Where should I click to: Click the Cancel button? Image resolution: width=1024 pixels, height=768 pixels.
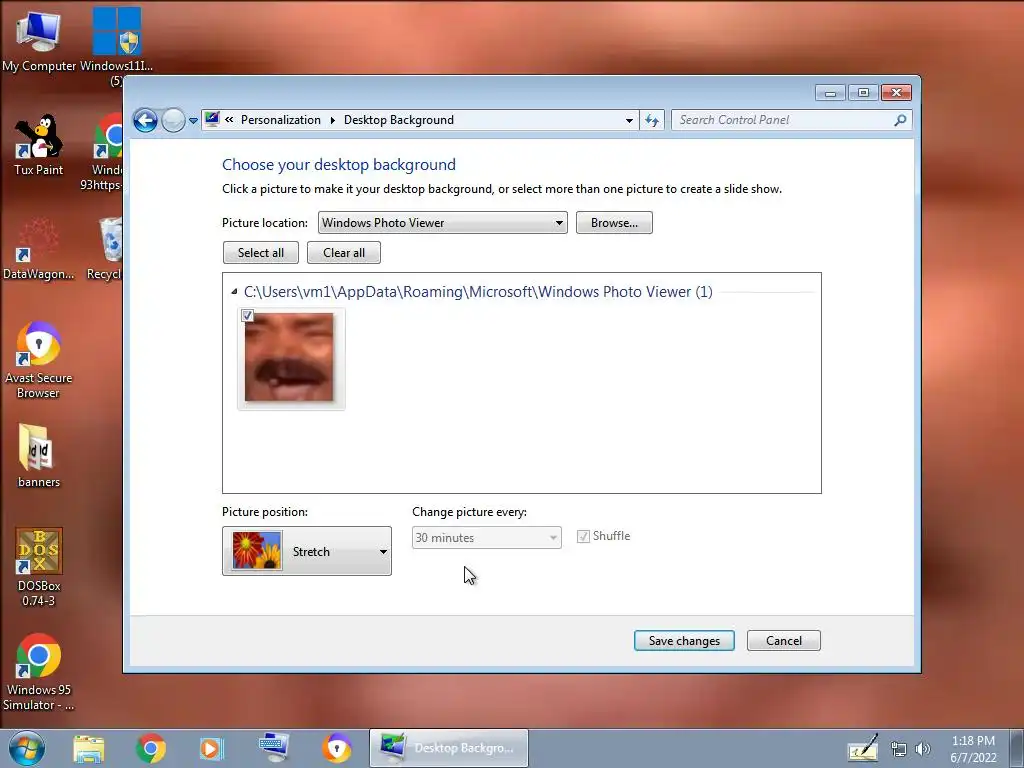coord(784,641)
